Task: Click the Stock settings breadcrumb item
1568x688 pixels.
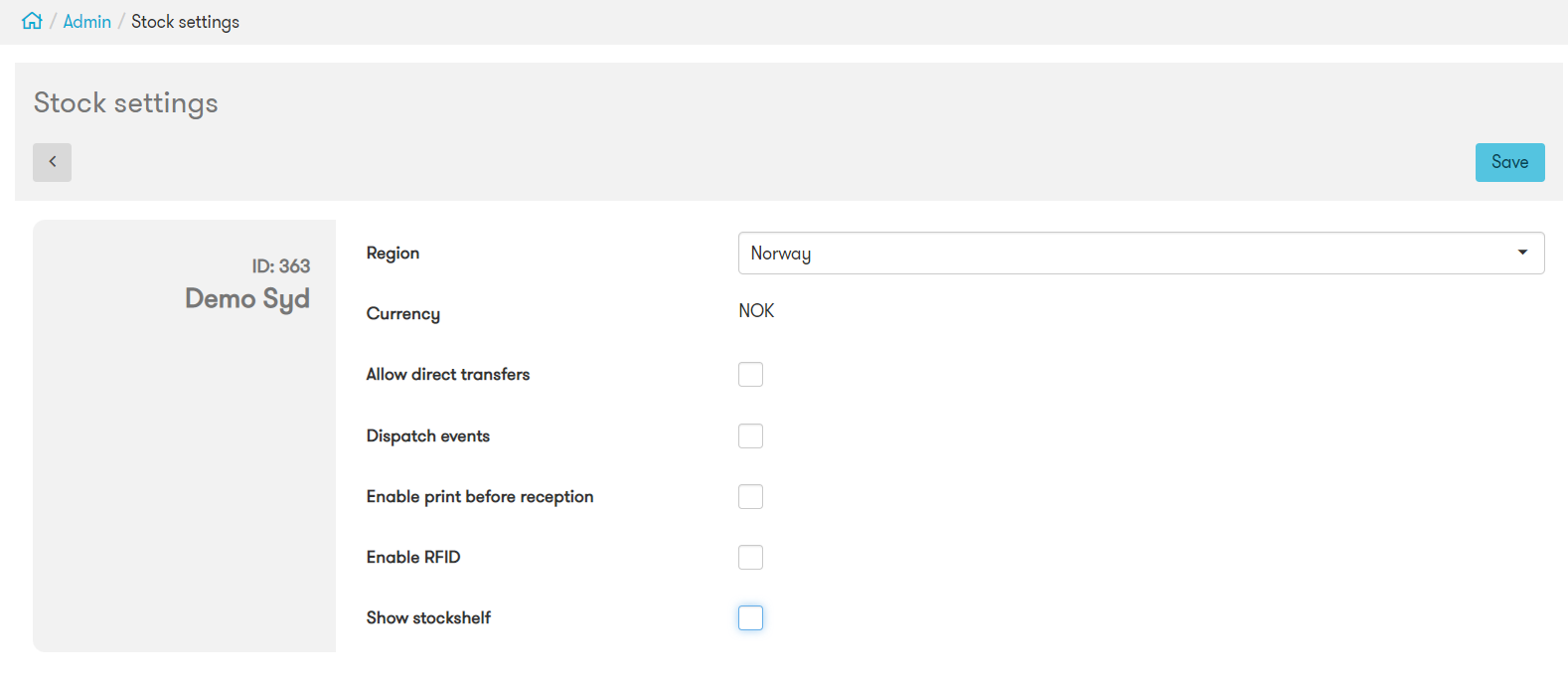Action: [x=185, y=22]
